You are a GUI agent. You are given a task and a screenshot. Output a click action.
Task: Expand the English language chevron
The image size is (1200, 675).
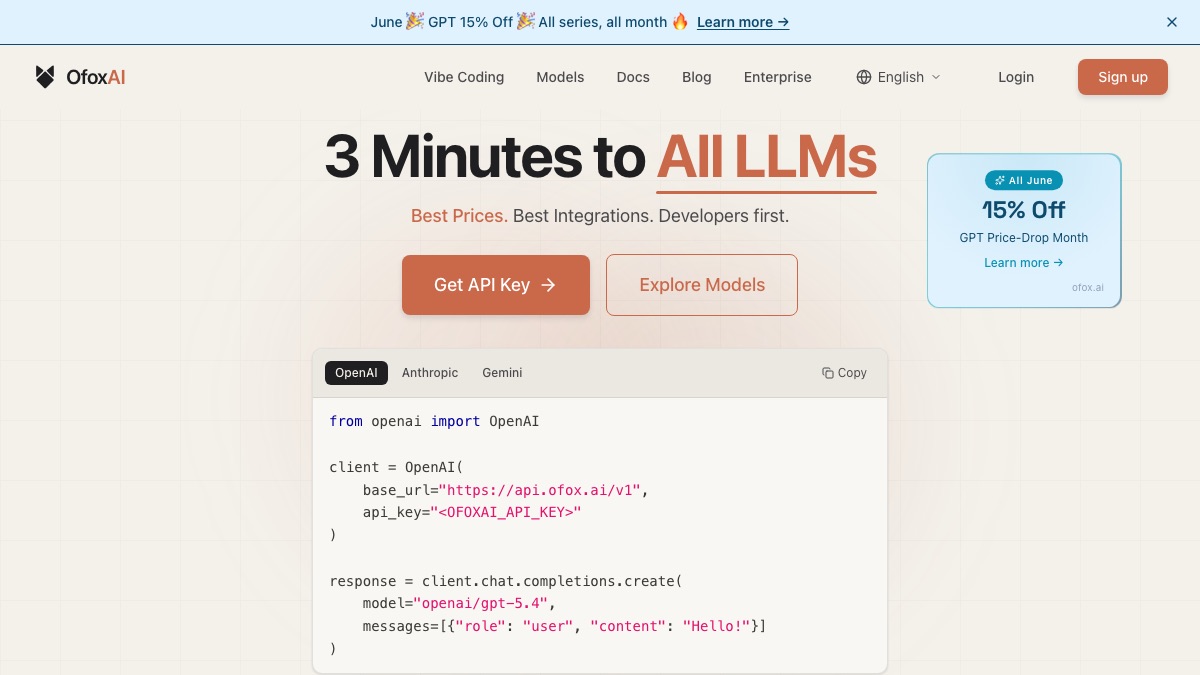tap(936, 77)
